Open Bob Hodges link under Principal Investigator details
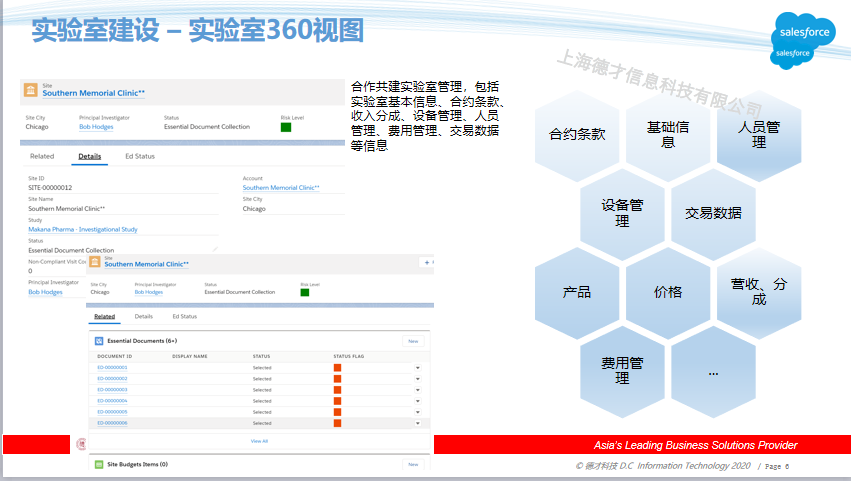The height and width of the screenshot is (481, 851). [x=45, y=292]
